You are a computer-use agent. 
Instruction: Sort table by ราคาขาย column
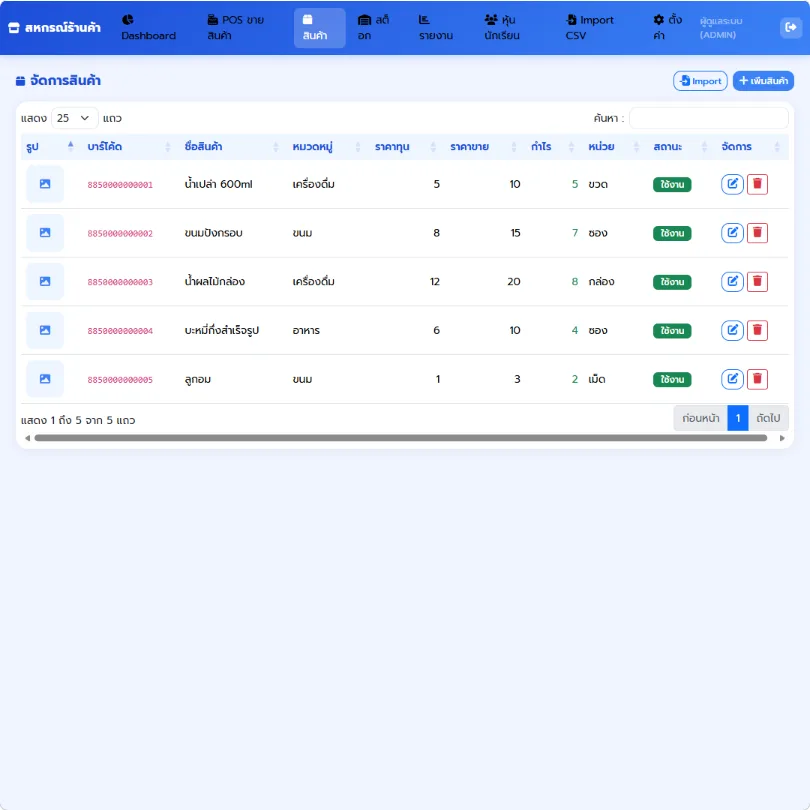[483, 147]
